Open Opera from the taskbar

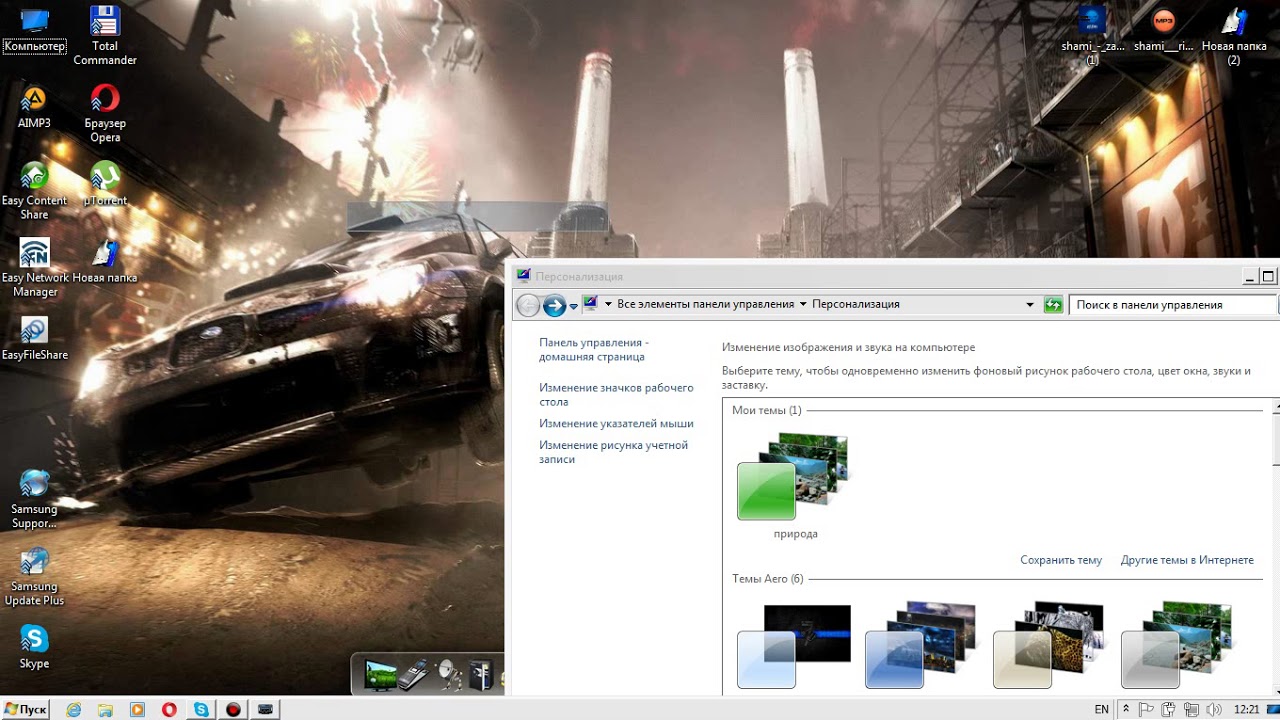[x=169, y=709]
